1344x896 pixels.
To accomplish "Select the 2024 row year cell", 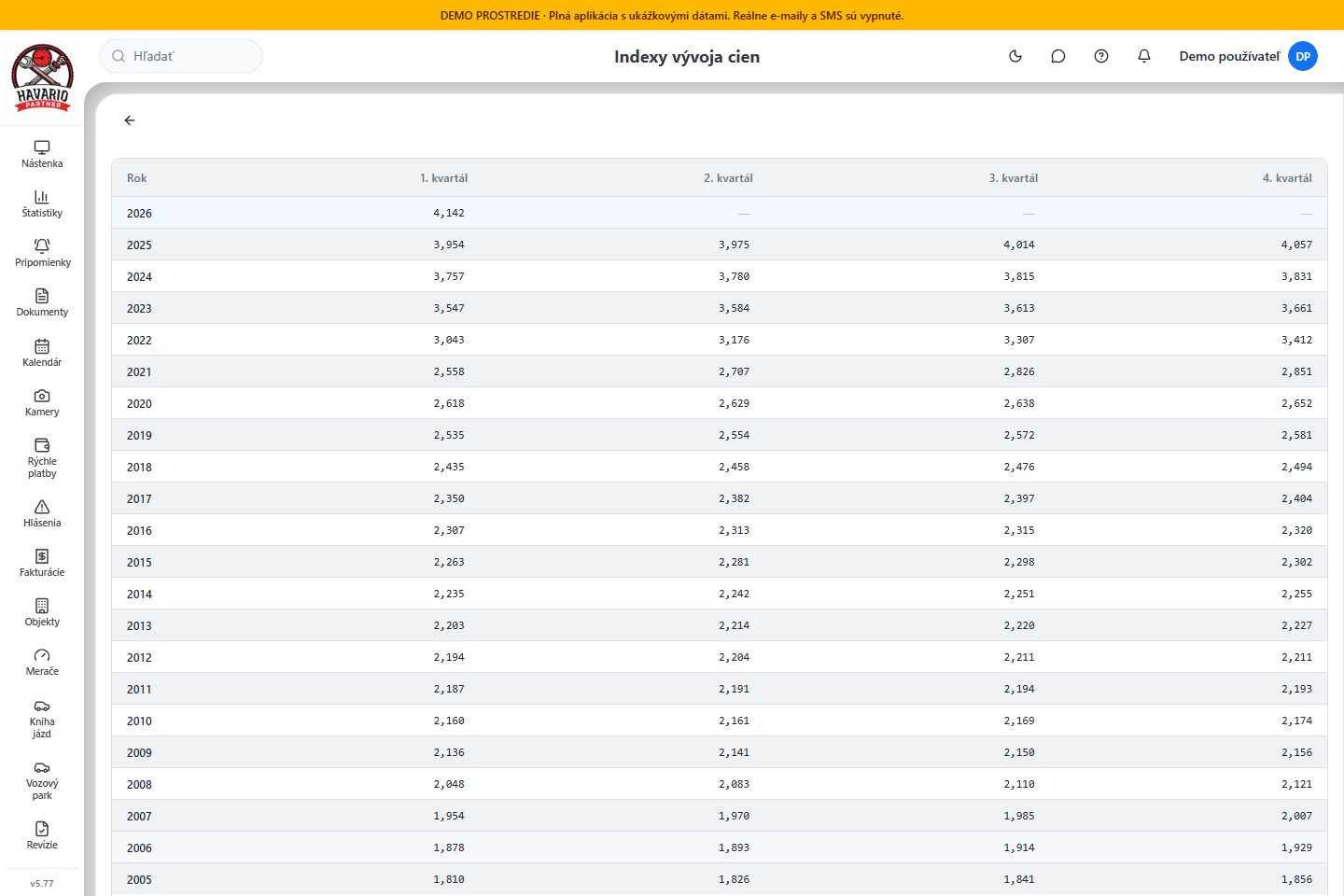I will coord(139,277).
